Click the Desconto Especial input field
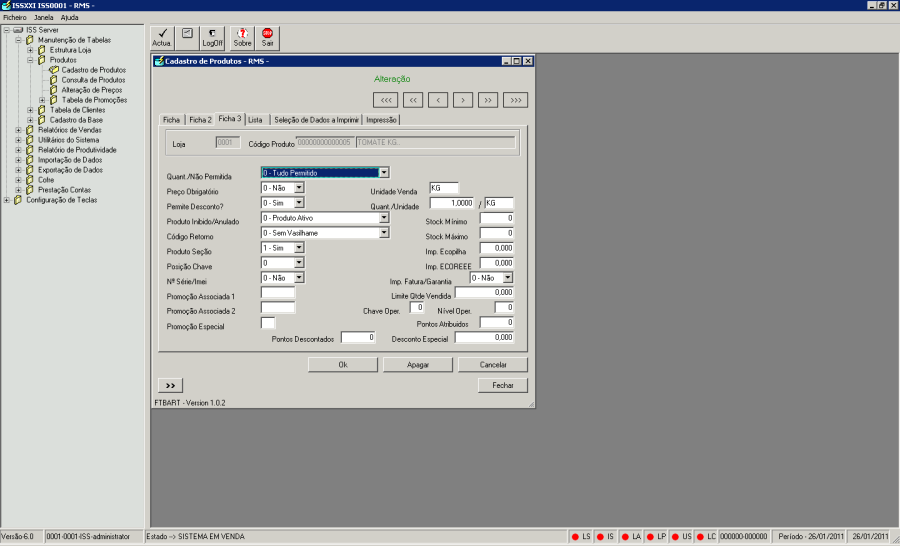Viewport: 900px width, 546px height. [x=484, y=338]
